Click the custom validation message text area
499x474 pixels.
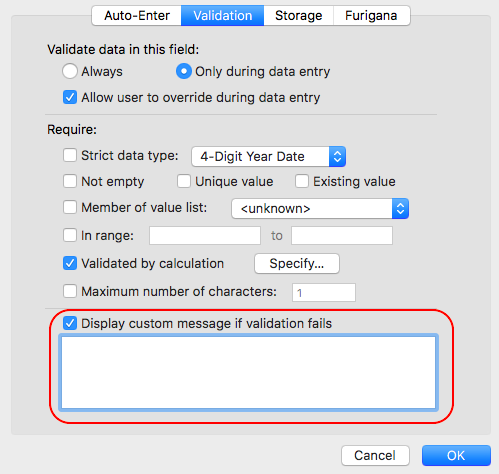point(248,372)
